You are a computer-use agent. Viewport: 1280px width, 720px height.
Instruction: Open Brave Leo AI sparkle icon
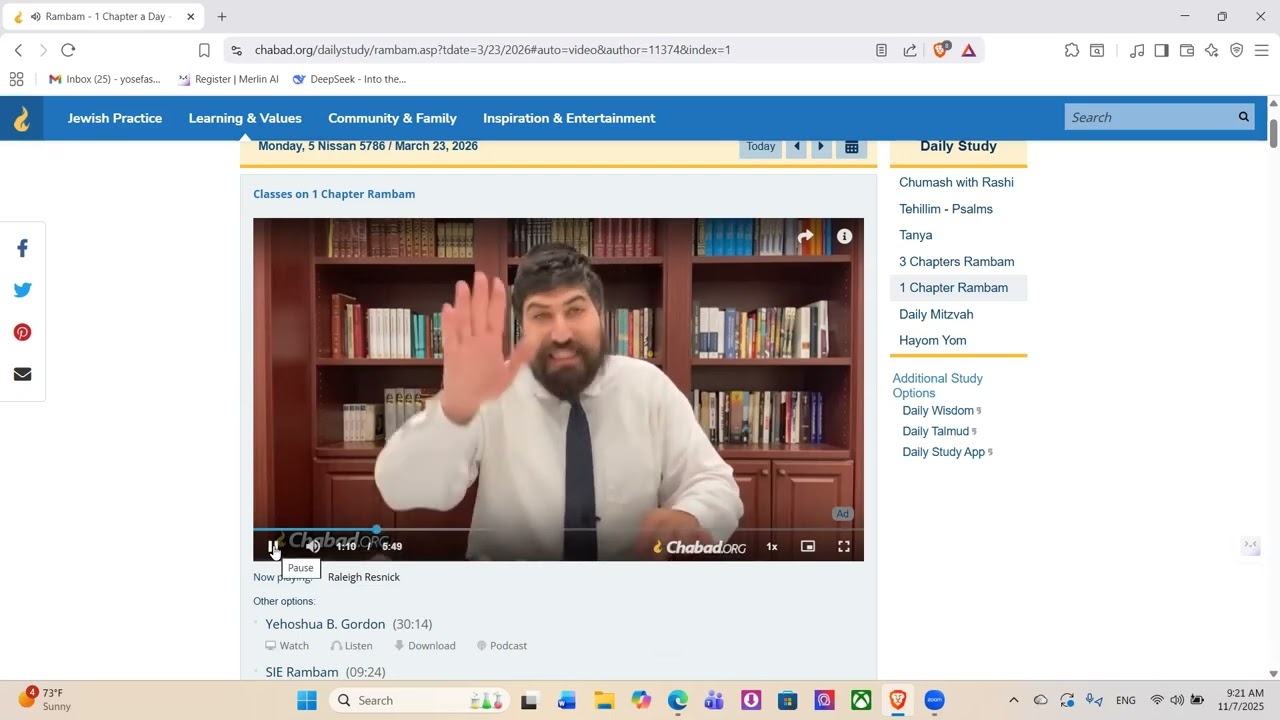tap(1211, 50)
